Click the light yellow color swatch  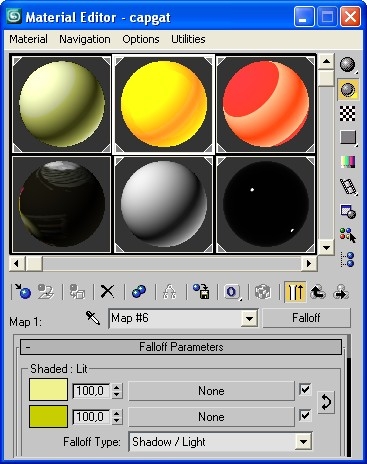[x=48, y=389]
